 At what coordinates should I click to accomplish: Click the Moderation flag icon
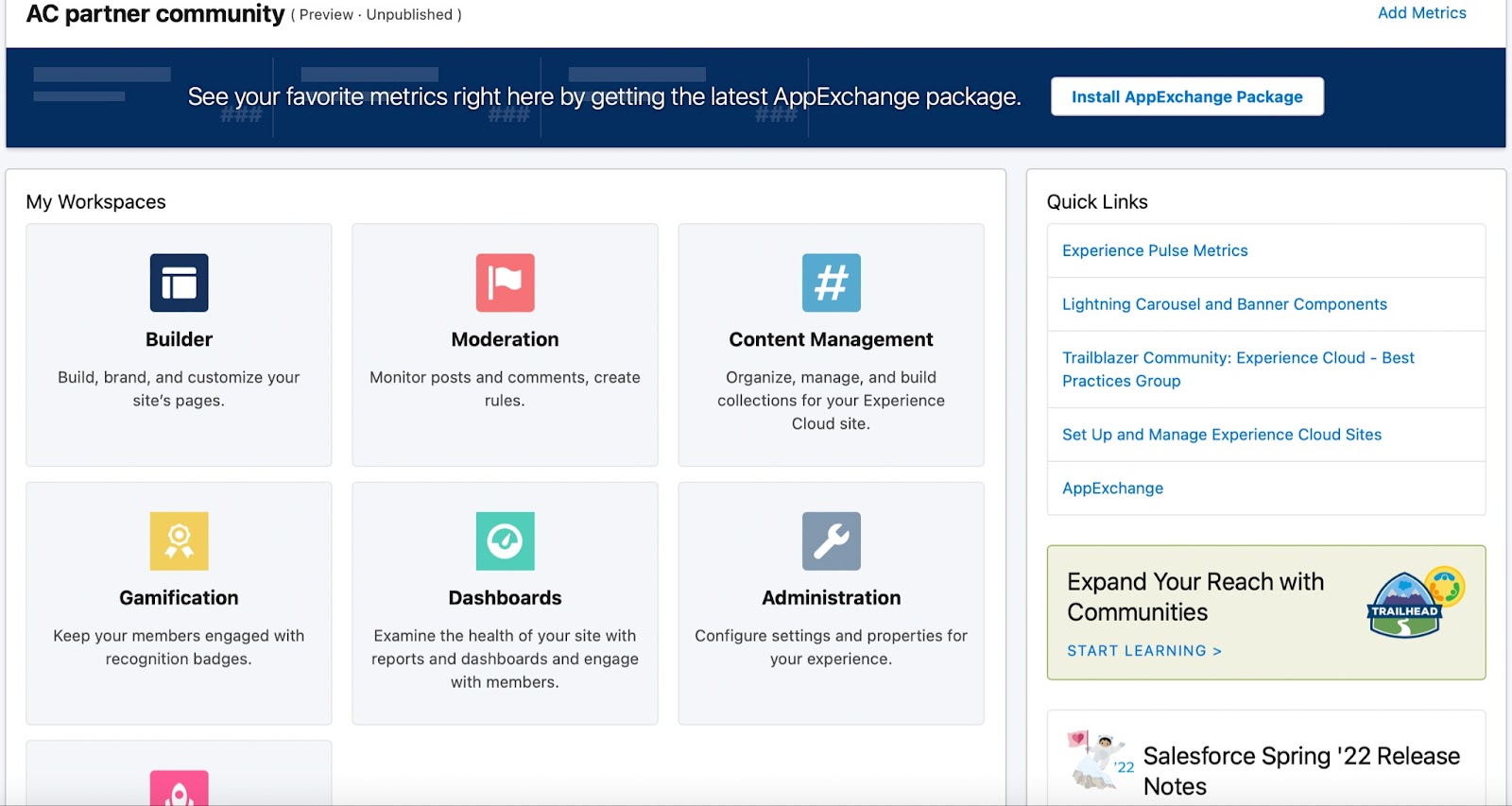coord(505,283)
